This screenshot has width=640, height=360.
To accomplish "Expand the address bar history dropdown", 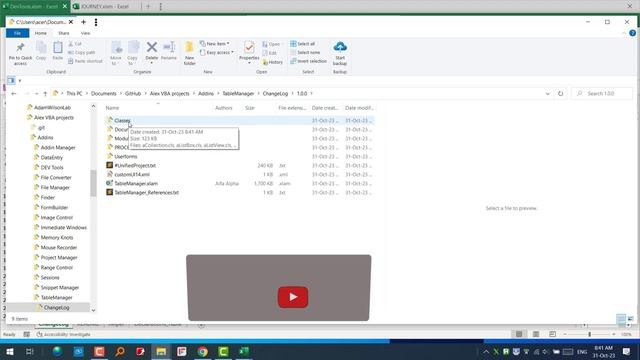I will coord(547,93).
